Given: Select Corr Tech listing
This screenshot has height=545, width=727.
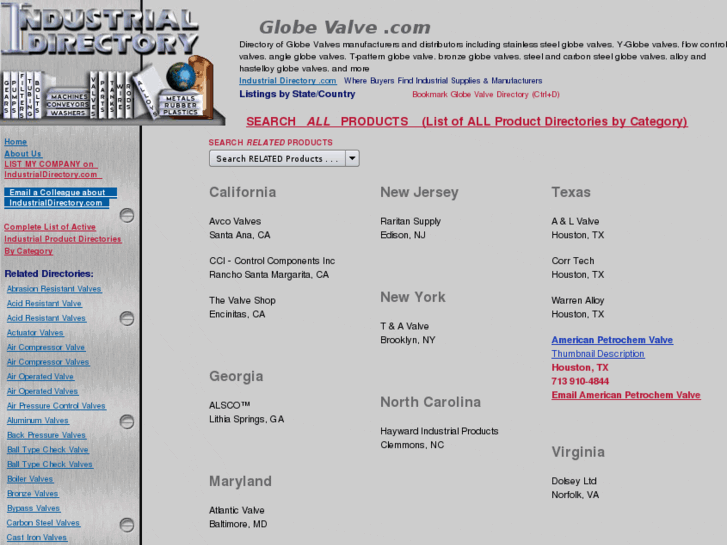Looking at the screenshot, I should click(573, 261).
